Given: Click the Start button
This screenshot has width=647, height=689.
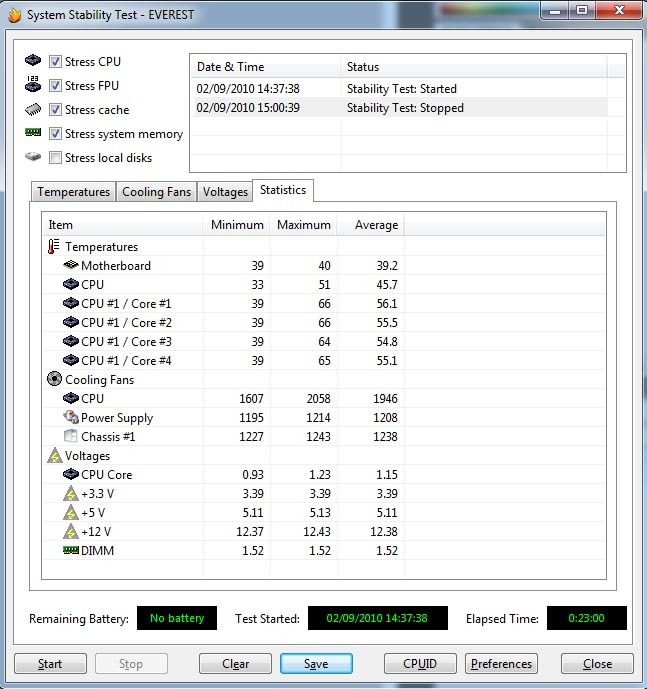Looking at the screenshot, I should [x=50, y=664].
